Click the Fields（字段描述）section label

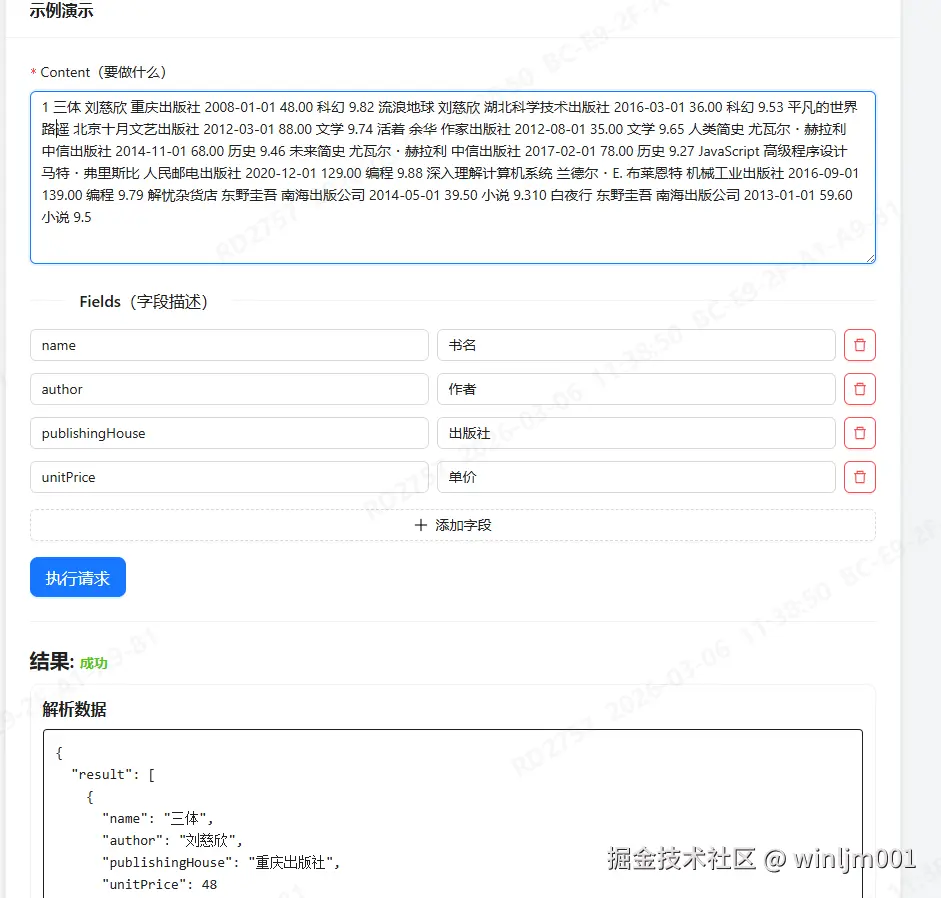click(x=144, y=301)
